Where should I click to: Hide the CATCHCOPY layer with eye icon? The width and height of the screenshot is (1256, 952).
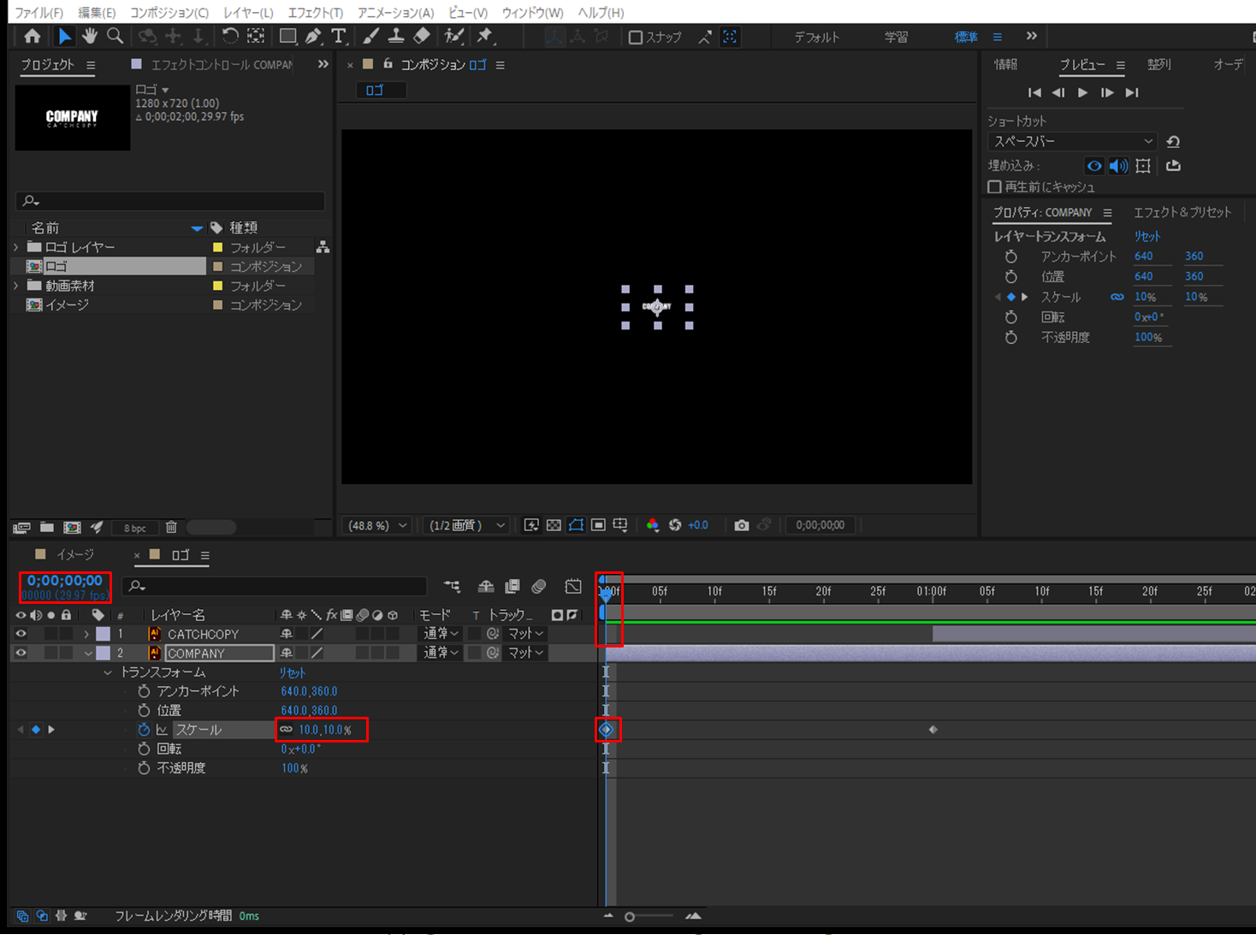pos(21,634)
